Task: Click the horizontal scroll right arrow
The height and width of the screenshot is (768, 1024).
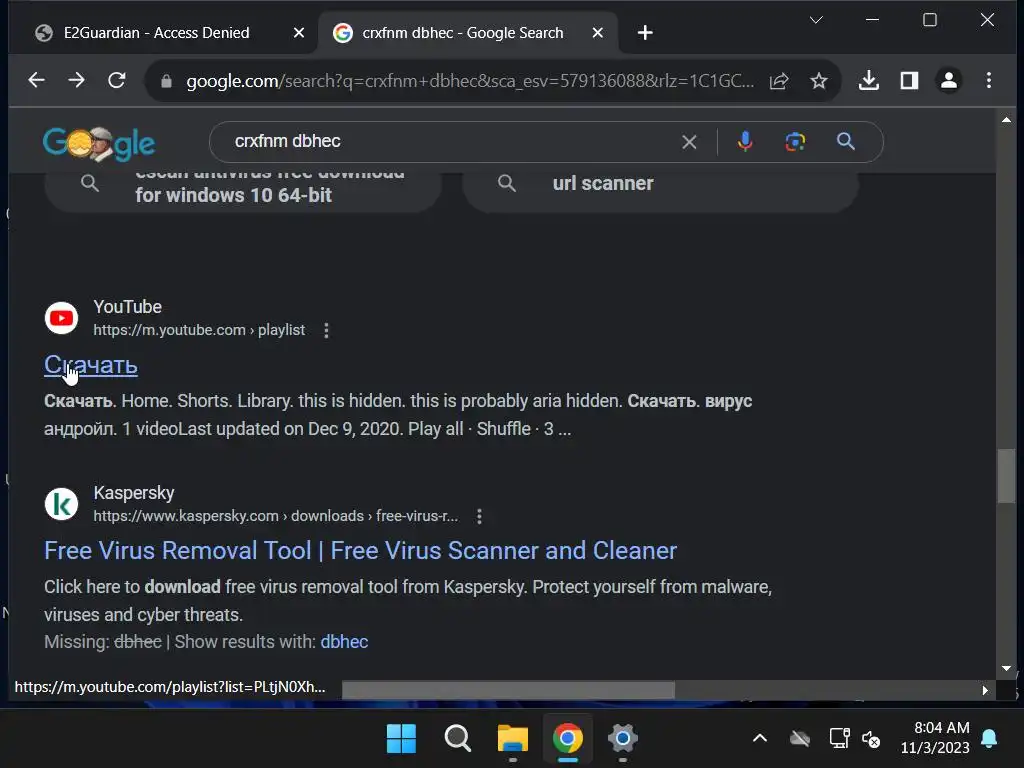Action: [985, 690]
